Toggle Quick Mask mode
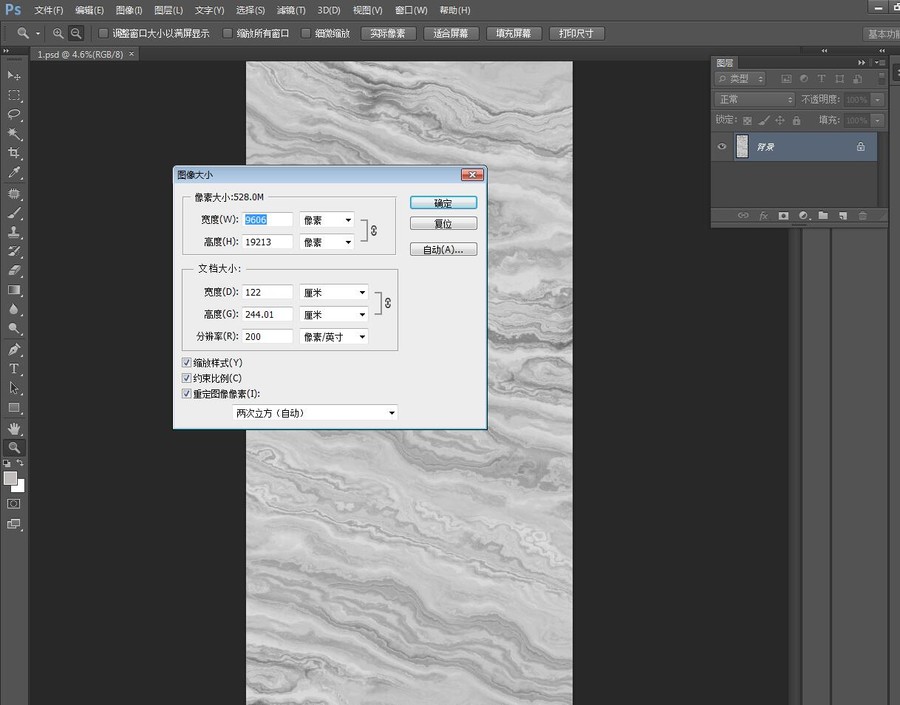Viewport: 900px width, 705px height. (x=13, y=503)
